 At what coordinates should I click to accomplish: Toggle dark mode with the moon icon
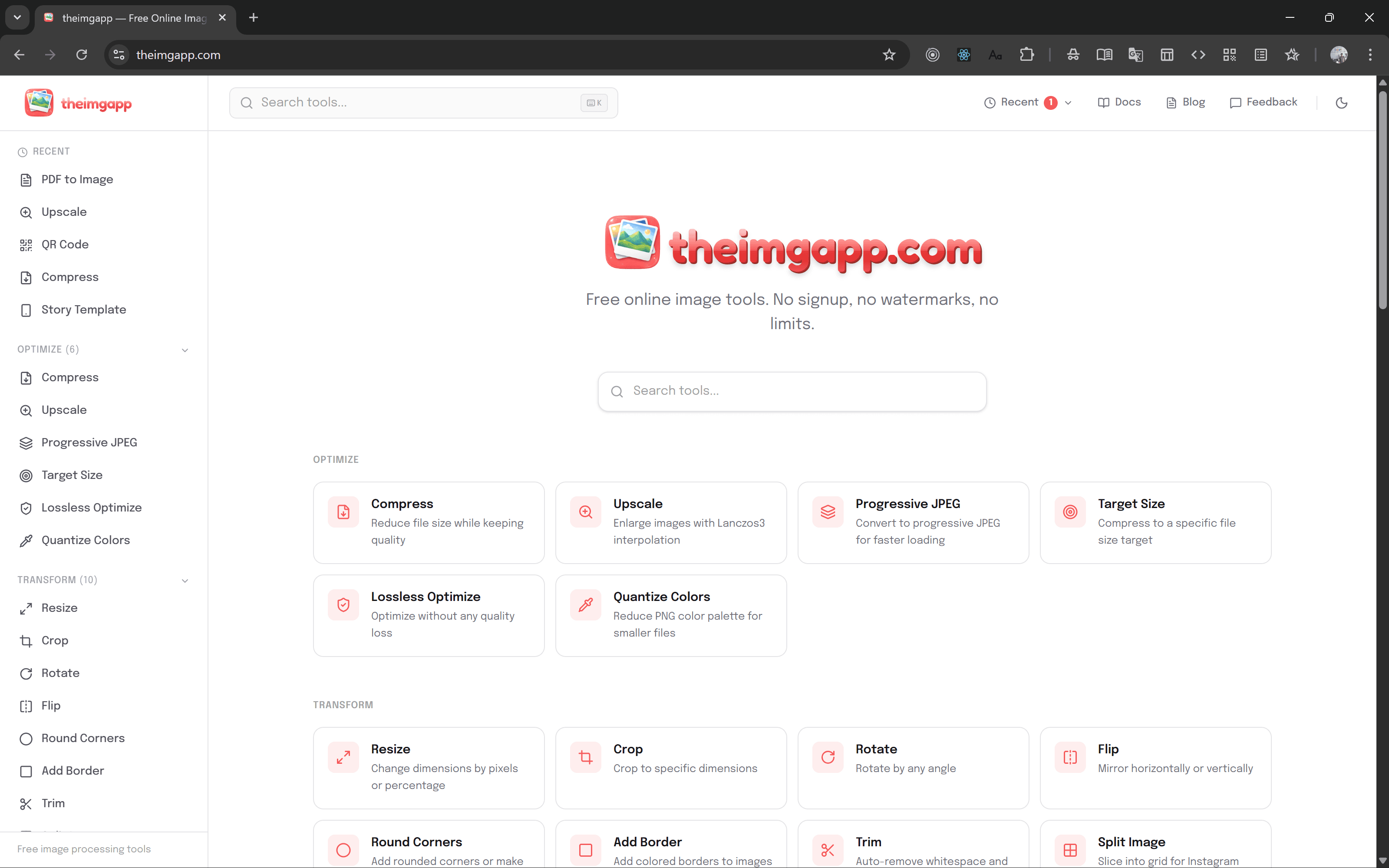point(1341,103)
